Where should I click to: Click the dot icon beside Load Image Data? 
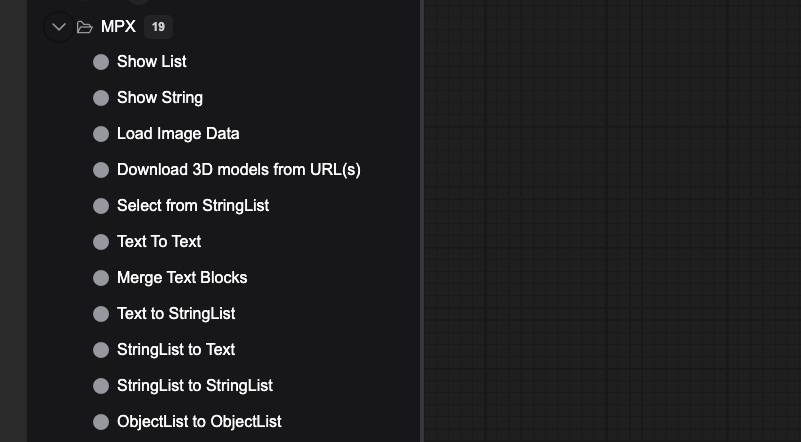(x=101, y=134)
